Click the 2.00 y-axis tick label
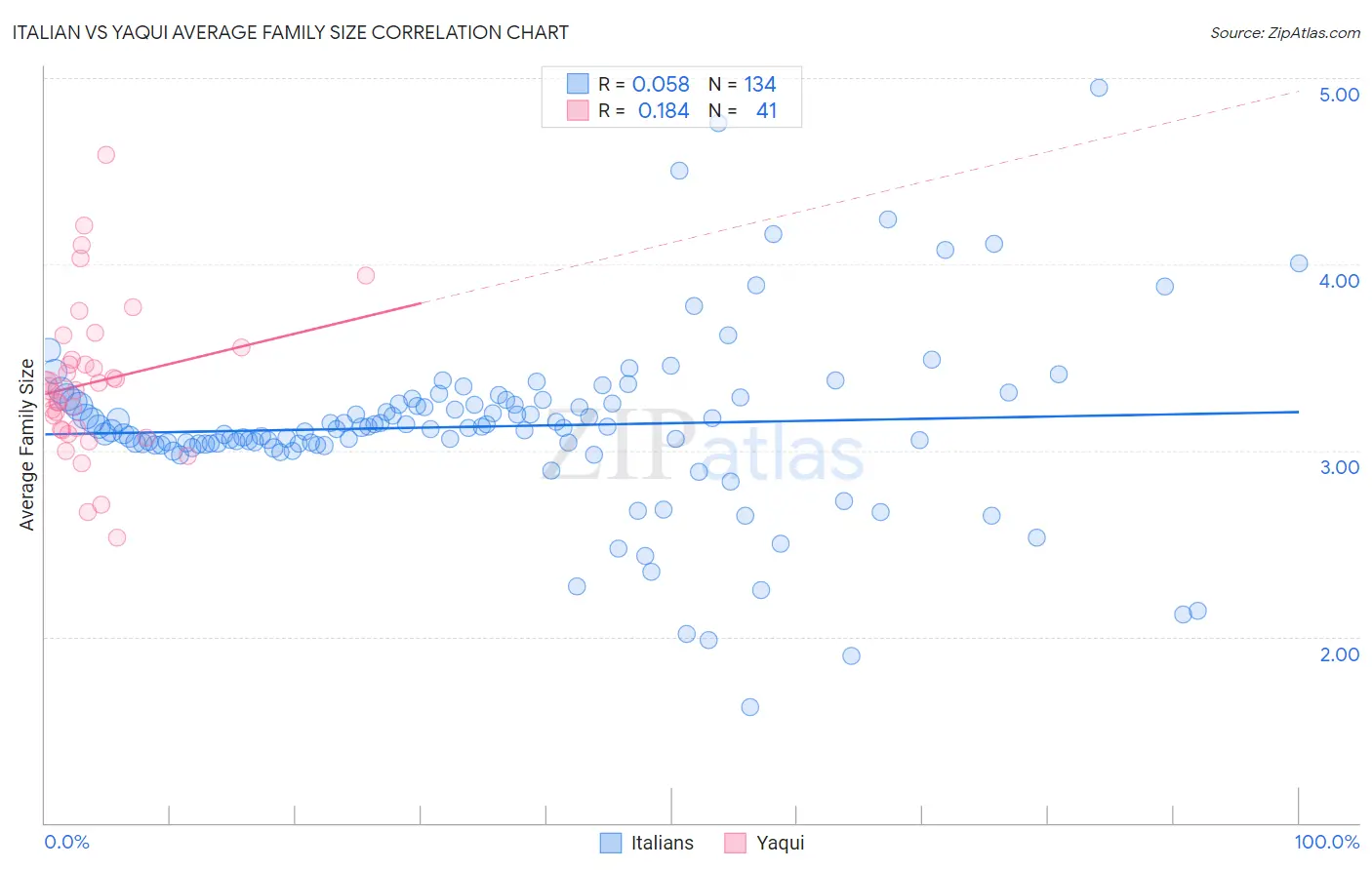This screenshot has height=870, width=1372. click(x=1340, y=654)
